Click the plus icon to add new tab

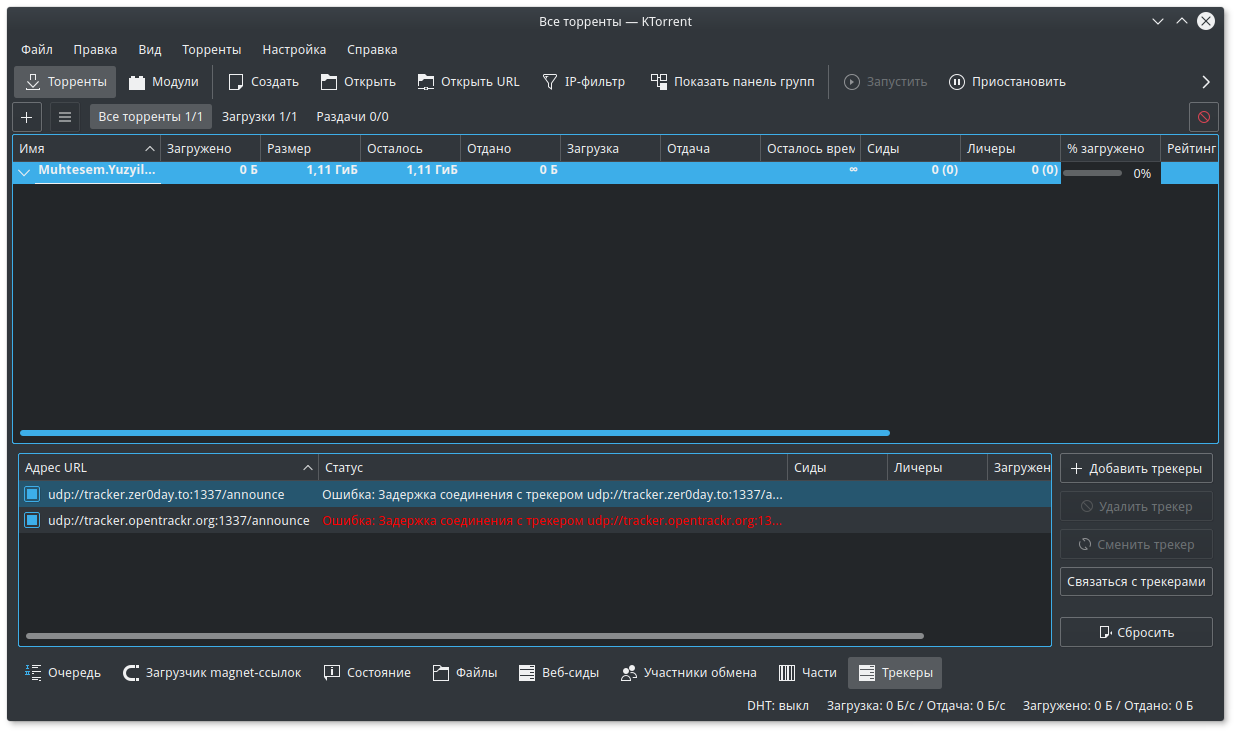pyautogui.click(x=27, y=117)
